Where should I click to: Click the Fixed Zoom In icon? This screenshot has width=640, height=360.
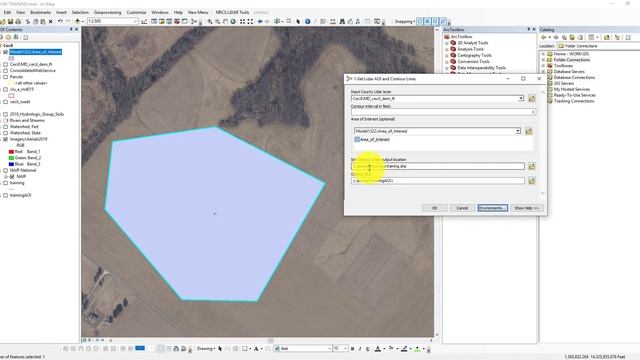point(242,21)
